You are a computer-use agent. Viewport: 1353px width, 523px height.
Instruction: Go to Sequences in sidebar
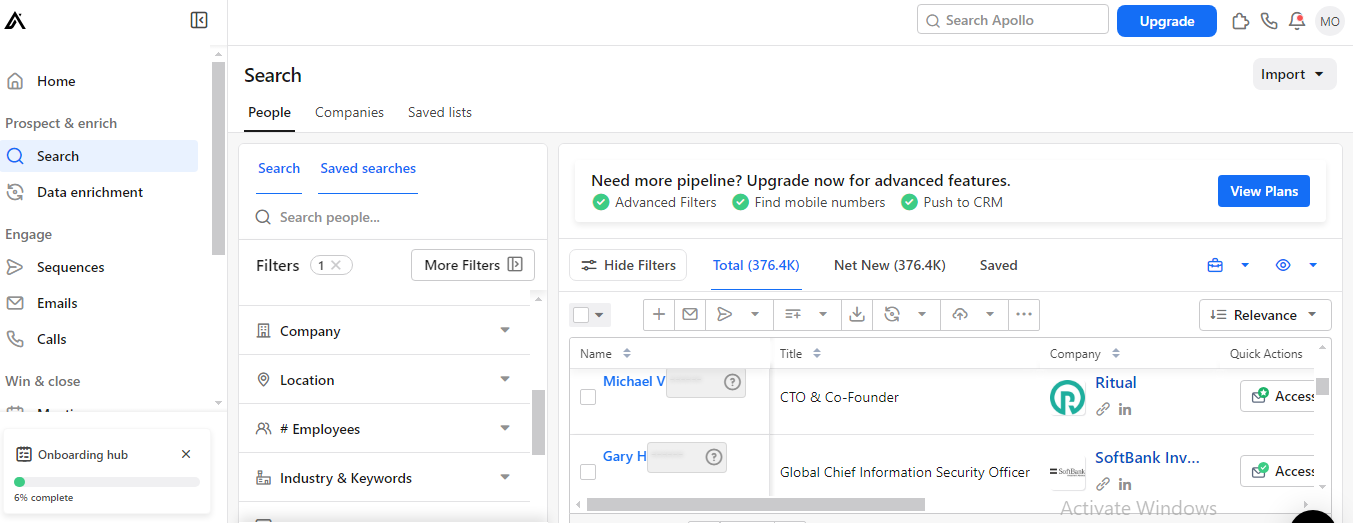[70, 267]
